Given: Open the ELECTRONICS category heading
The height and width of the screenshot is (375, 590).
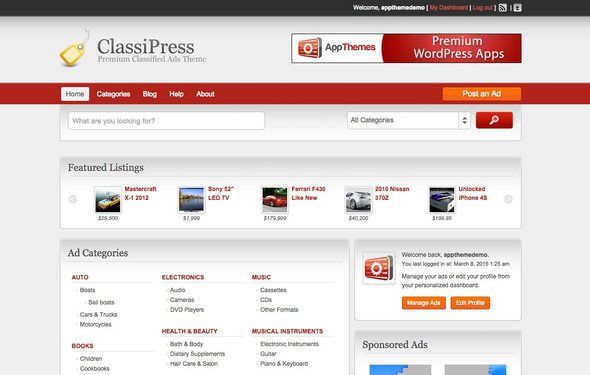Looking at the screenshot, I should coord(183,277).
